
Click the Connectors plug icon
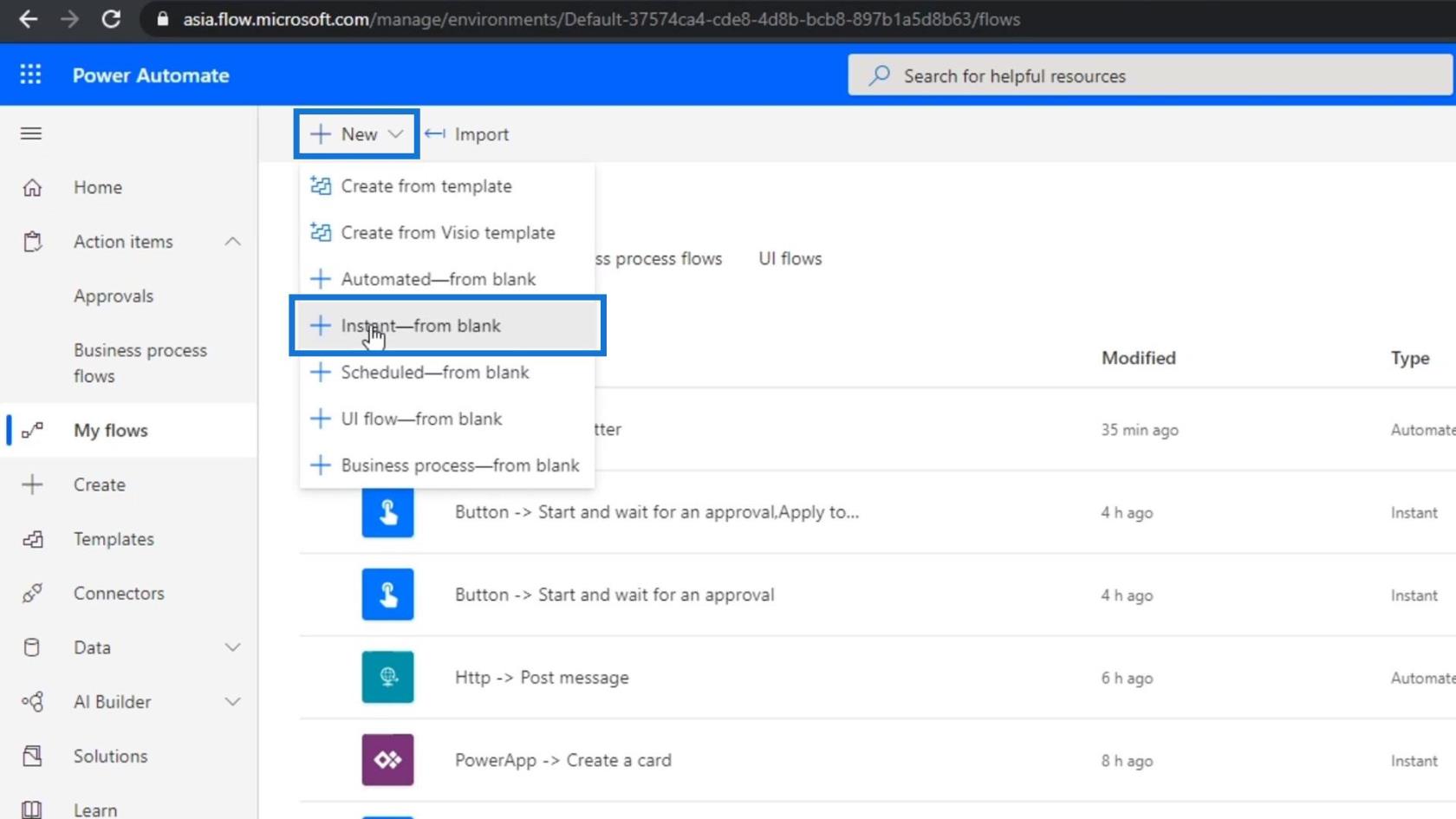tap(32, 594)
